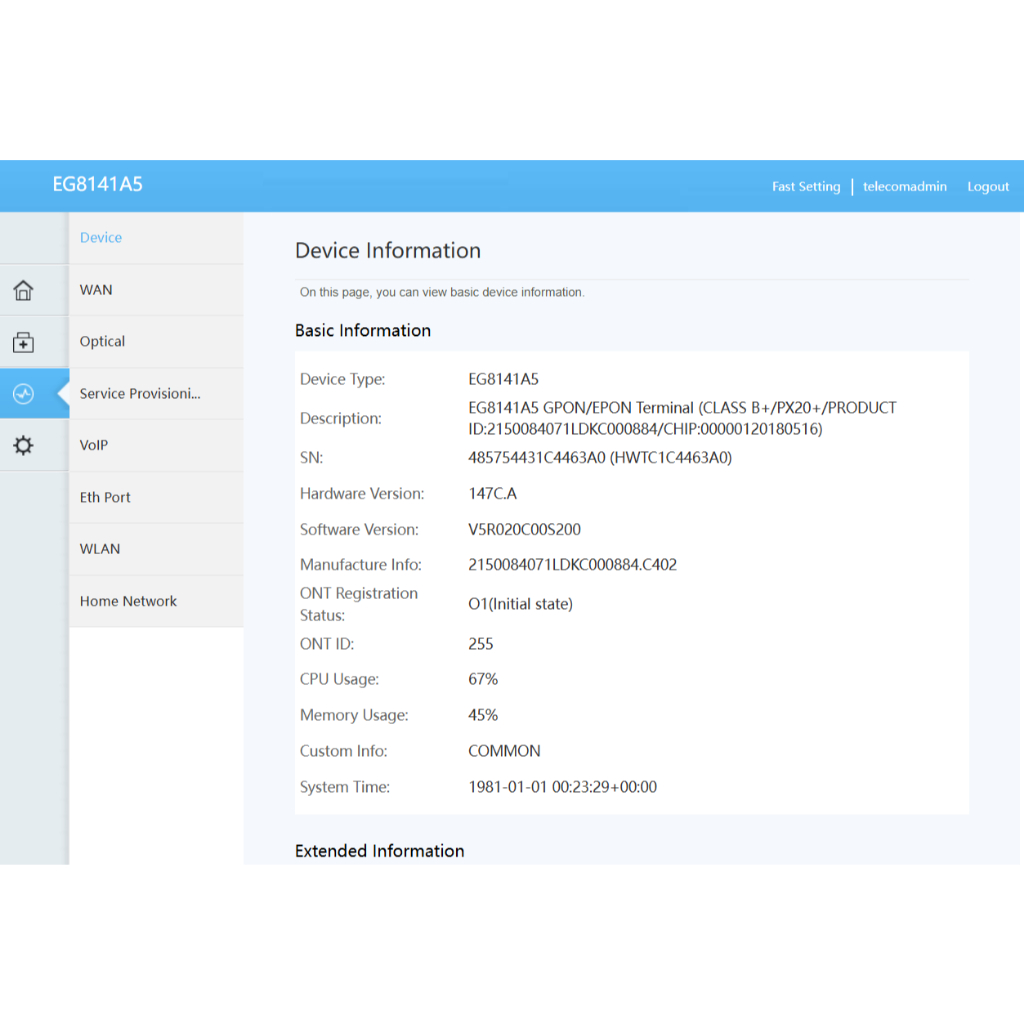Screen dimensions: 1024x1024
Task: Open the Home Network menu item
Action: [x=128, y=601]
